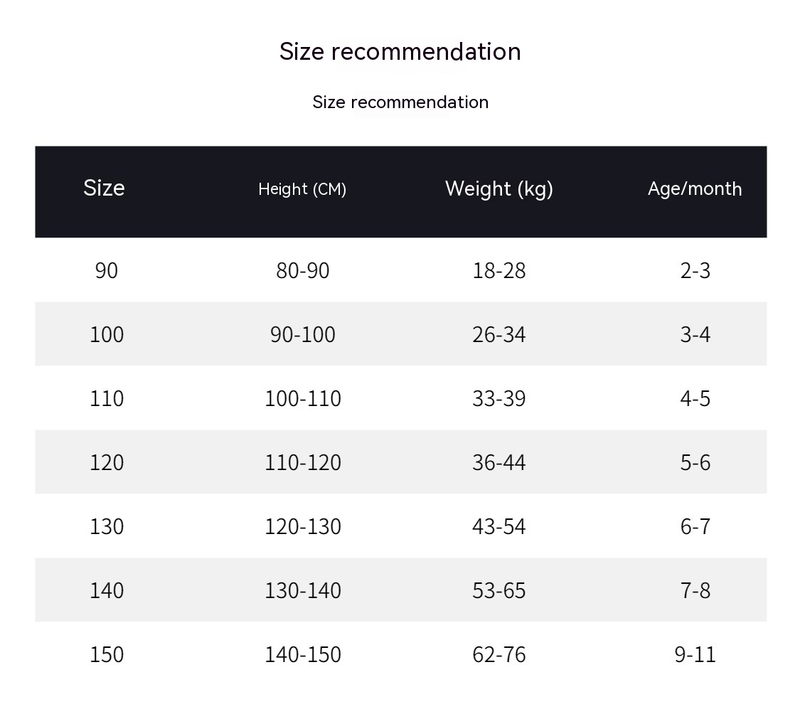Viewport: 800px width, 719px height.
Task: Select the "Height (CM)" column header
Action: tap(302, 189)
